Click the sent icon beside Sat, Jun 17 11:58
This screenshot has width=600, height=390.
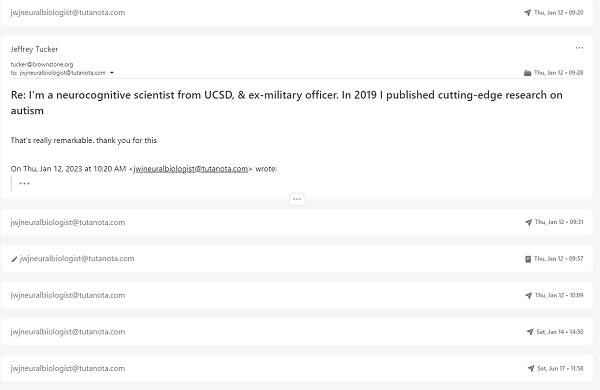point(531,369)
